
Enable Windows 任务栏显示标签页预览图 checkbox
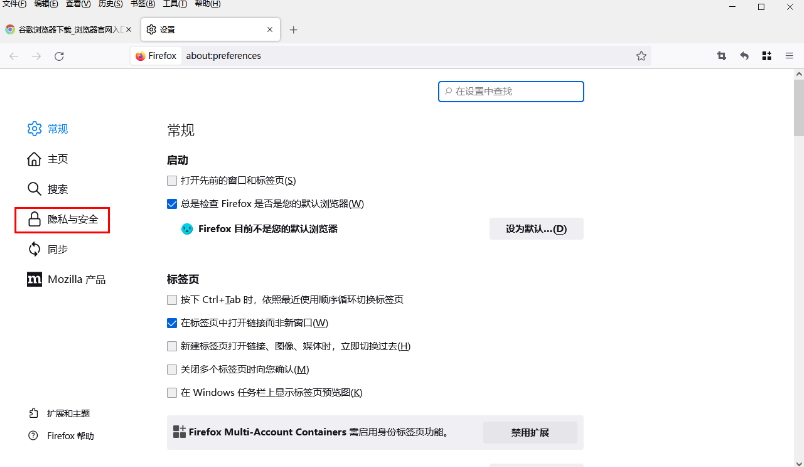[172, 393]
